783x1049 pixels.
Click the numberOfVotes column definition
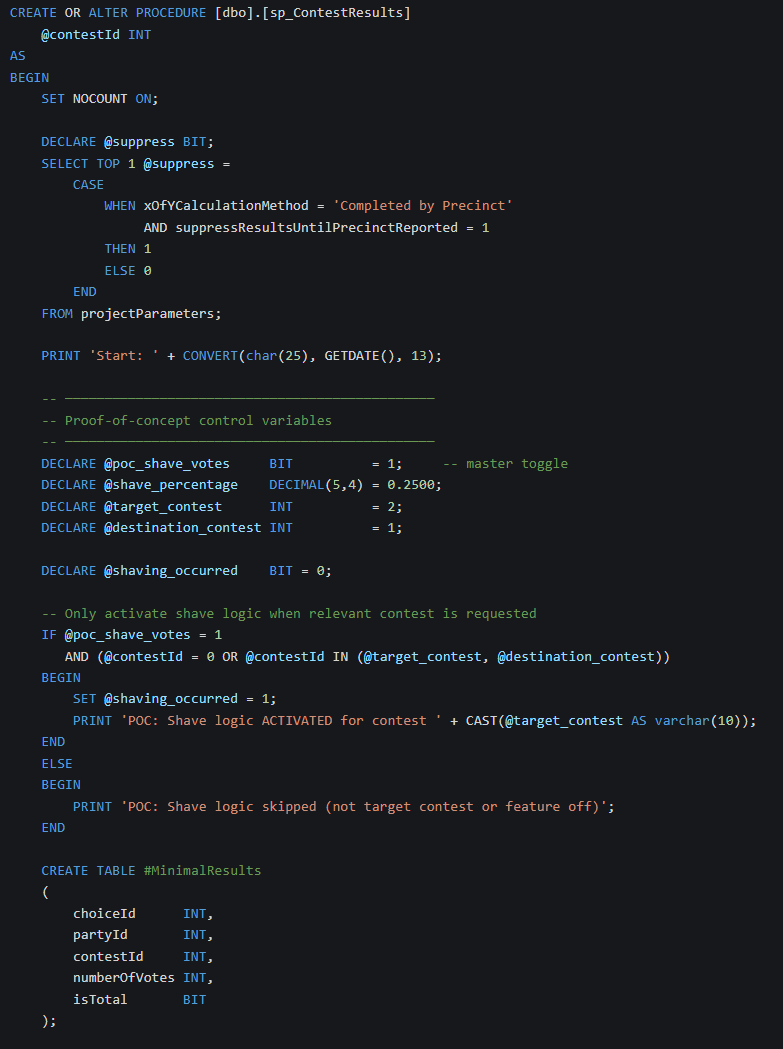click(123, 977)
